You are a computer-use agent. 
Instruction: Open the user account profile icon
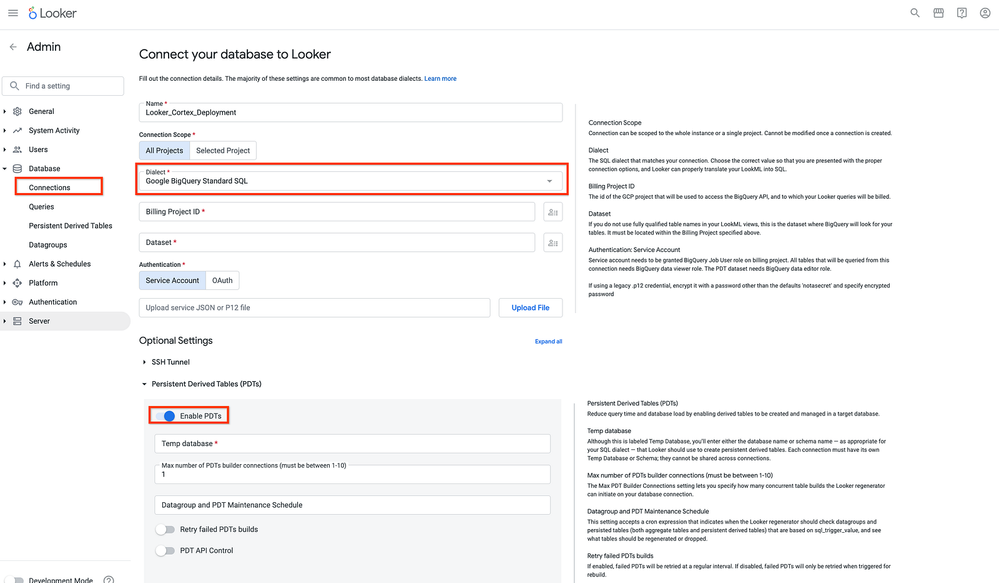tap(985, 13)
